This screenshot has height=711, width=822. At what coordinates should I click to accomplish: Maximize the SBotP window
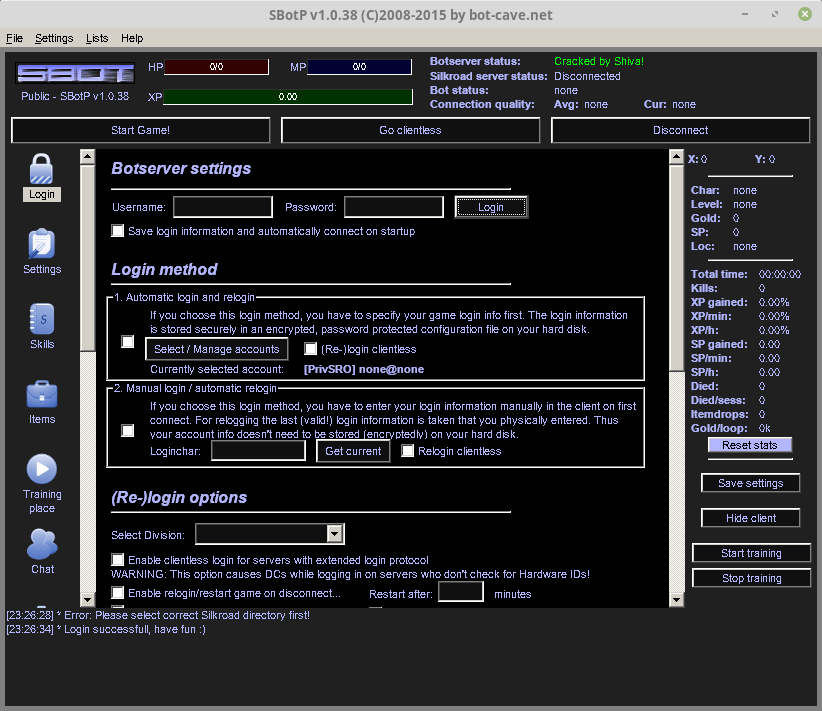(x=775, y=14)
